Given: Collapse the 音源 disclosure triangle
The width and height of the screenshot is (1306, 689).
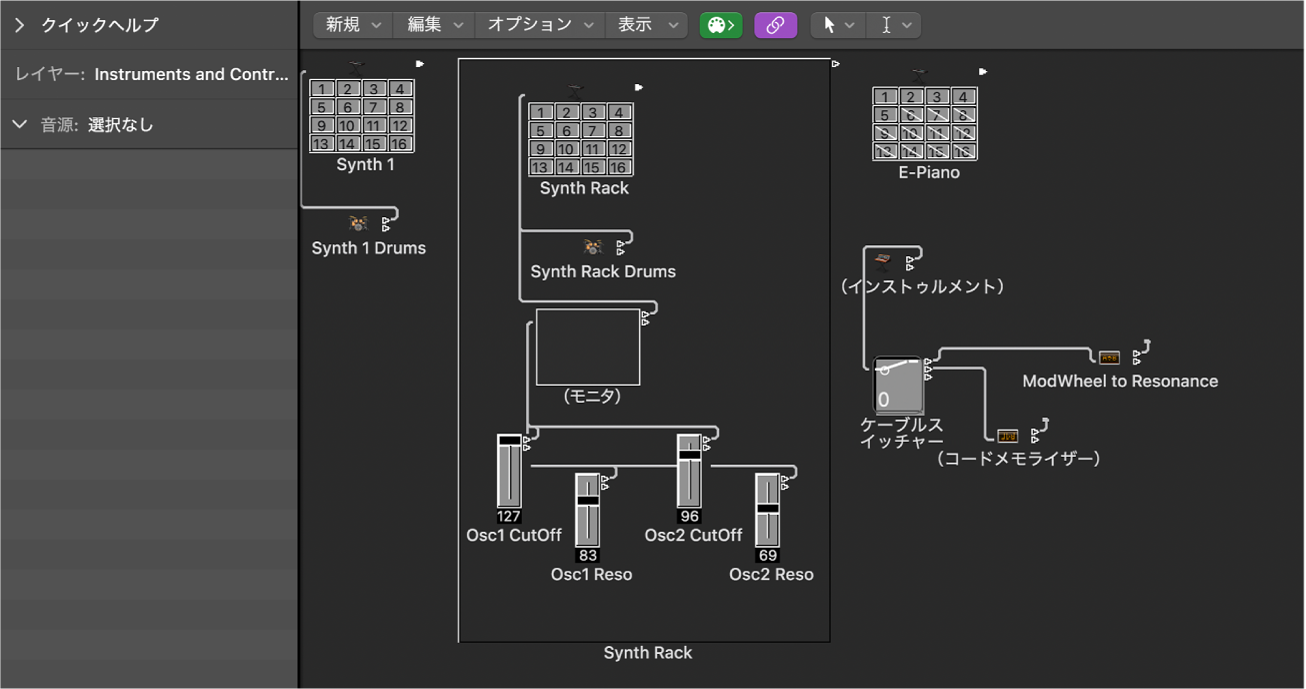Looking at the screenshot, I should click(x=18, y=124).
